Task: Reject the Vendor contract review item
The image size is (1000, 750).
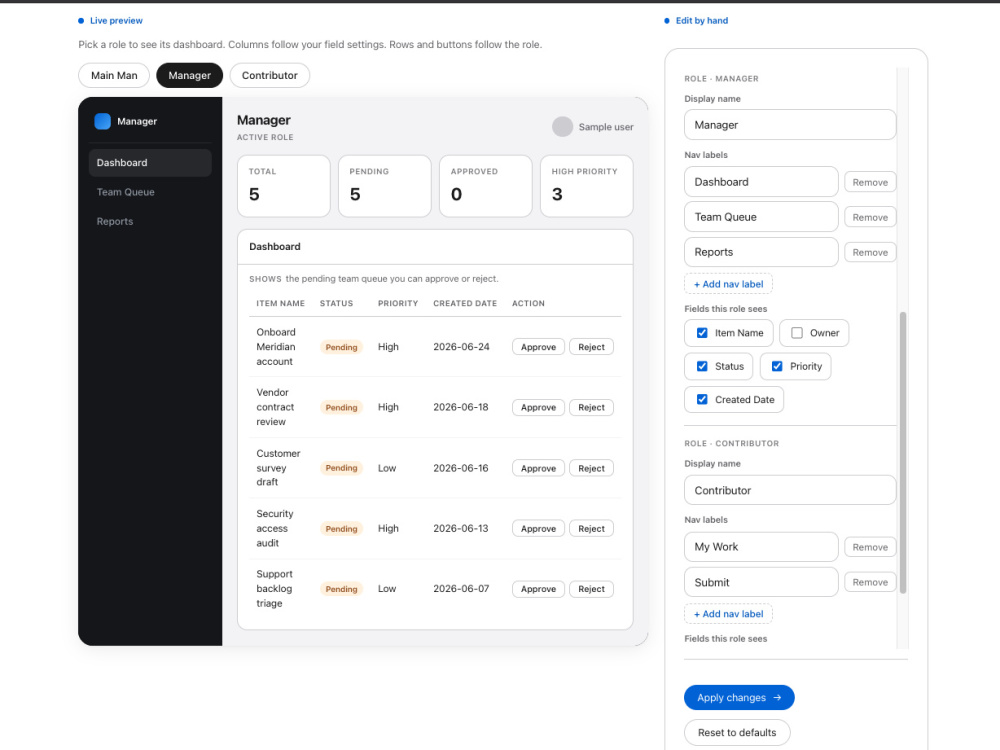Action: [x=591, y=408]
